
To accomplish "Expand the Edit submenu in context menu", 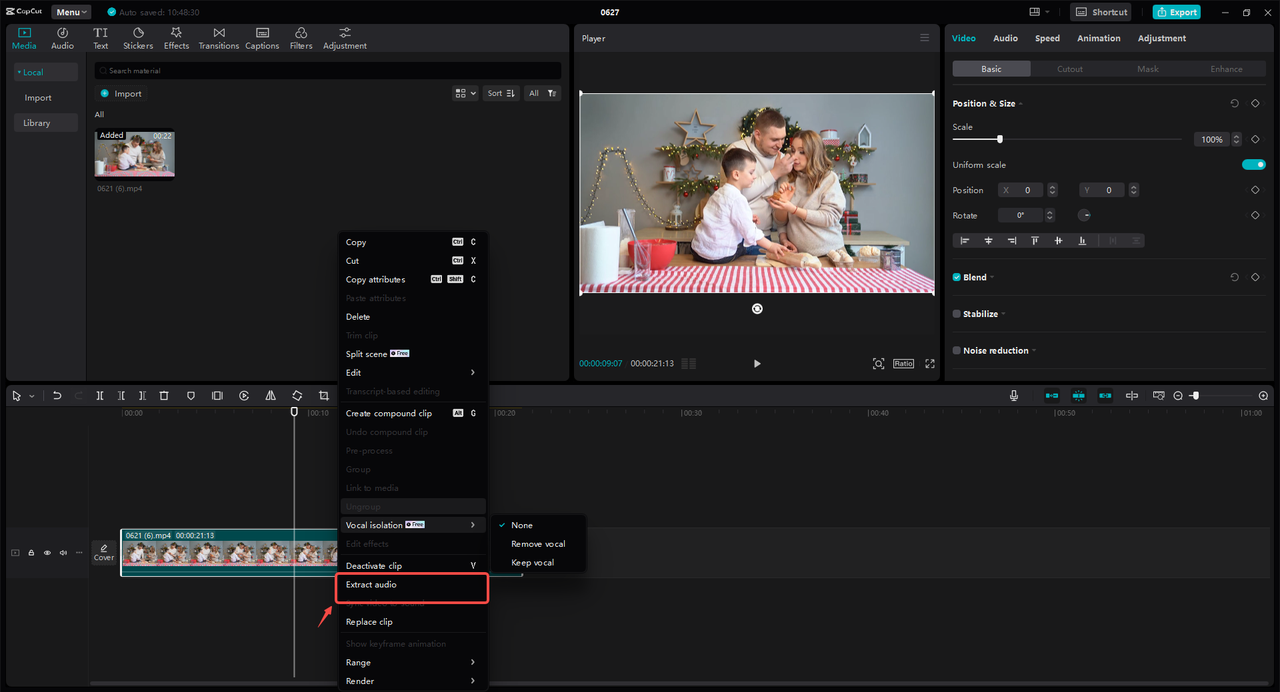I will coord(412,373).
